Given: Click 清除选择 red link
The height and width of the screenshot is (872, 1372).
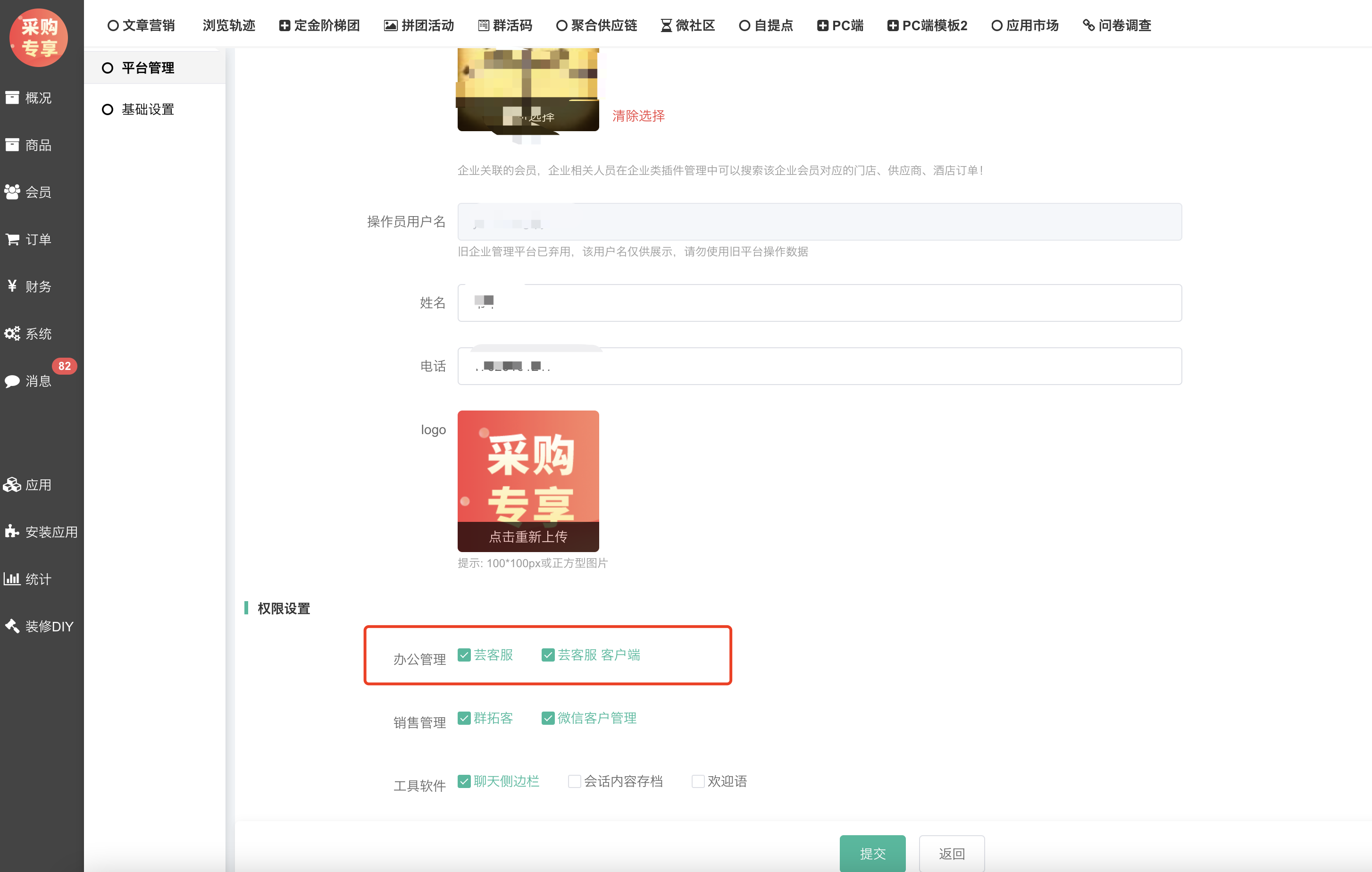Looking at the screenshot, I should (638, 116).
